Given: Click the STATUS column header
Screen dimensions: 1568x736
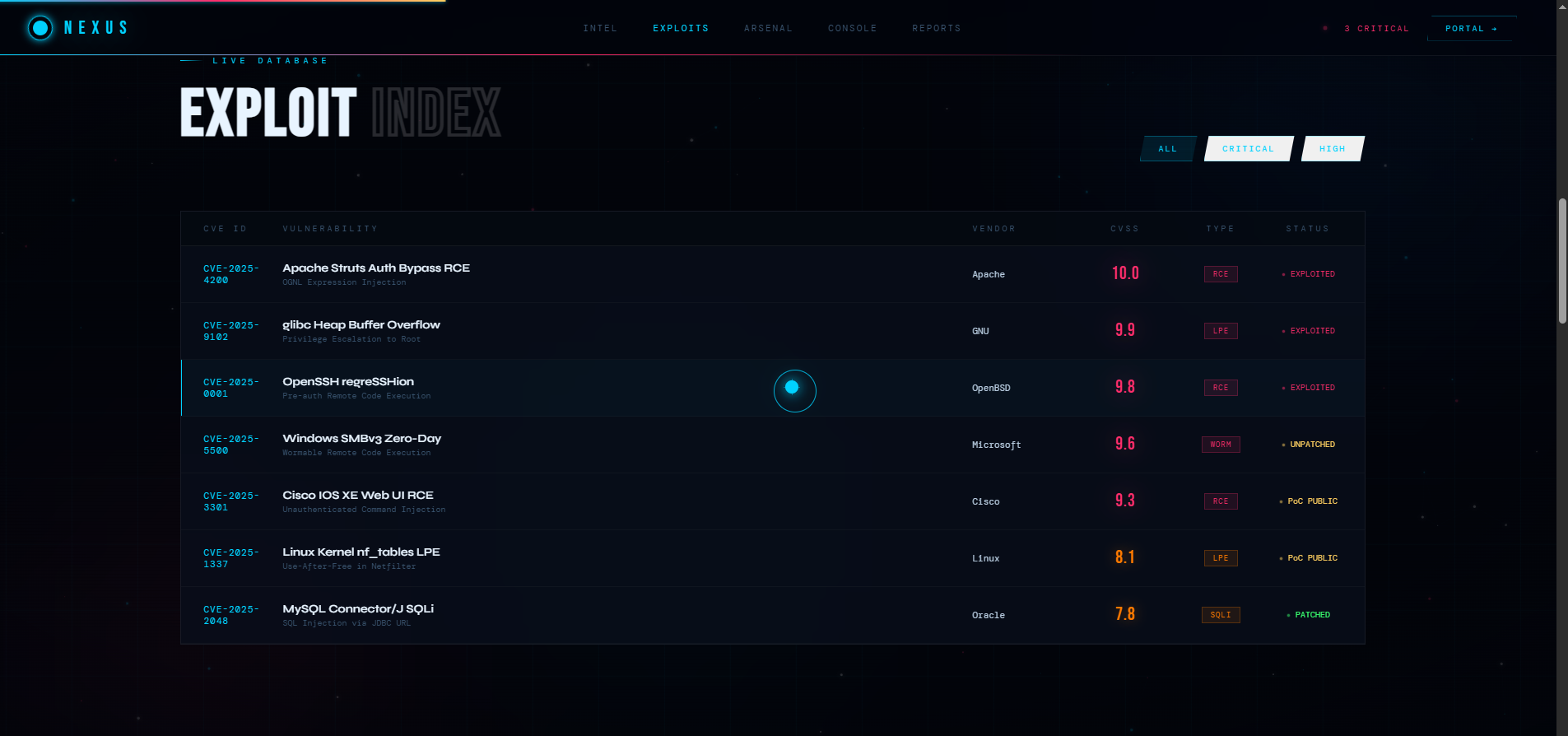Looking at the screenshot, I should (1307, 229).
